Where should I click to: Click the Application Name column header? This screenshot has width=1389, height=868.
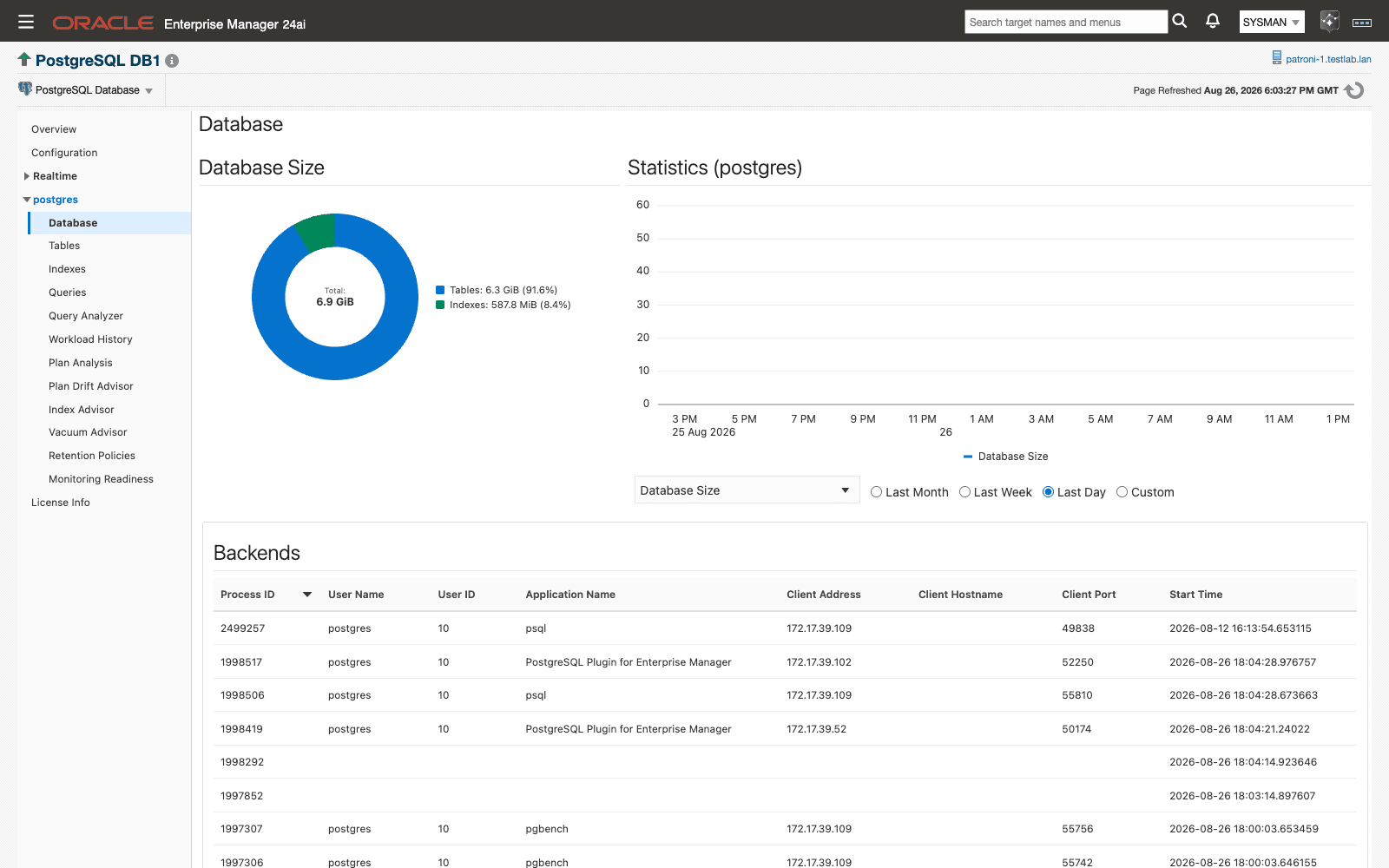[x=570, y=595]
